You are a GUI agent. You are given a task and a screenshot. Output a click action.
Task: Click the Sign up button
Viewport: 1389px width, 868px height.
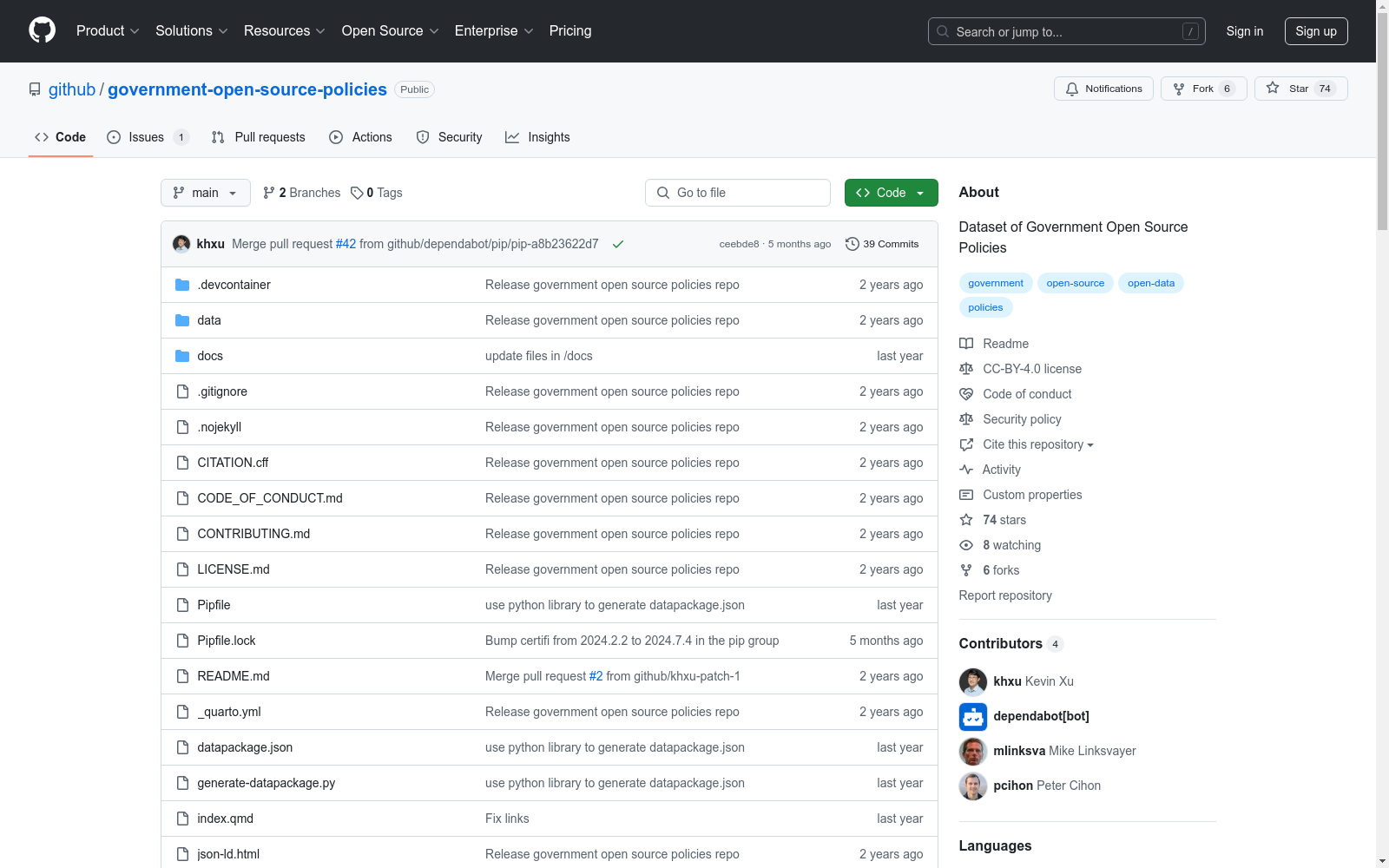[x=1316, y=31]
